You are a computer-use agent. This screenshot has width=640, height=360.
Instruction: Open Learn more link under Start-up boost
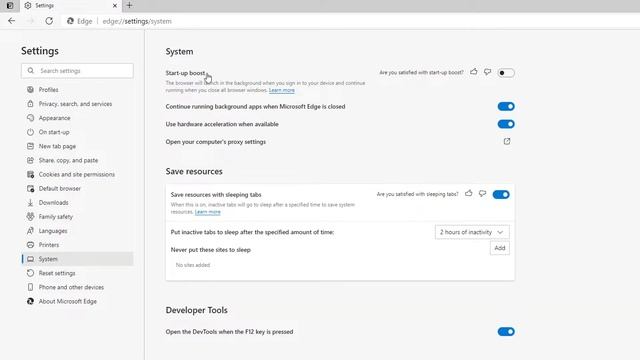point(282,90)
